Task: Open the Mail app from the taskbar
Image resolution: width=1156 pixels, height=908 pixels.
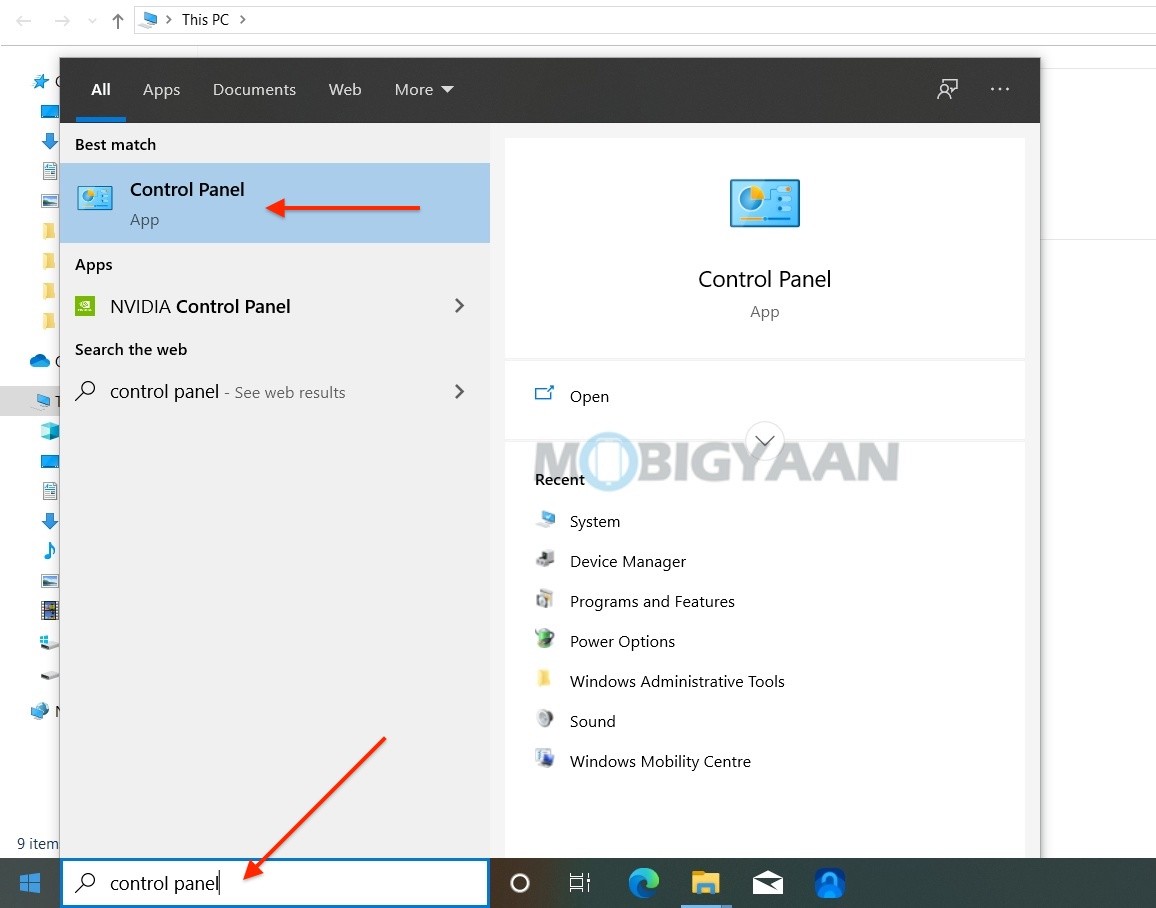Action: pos(767,883)
